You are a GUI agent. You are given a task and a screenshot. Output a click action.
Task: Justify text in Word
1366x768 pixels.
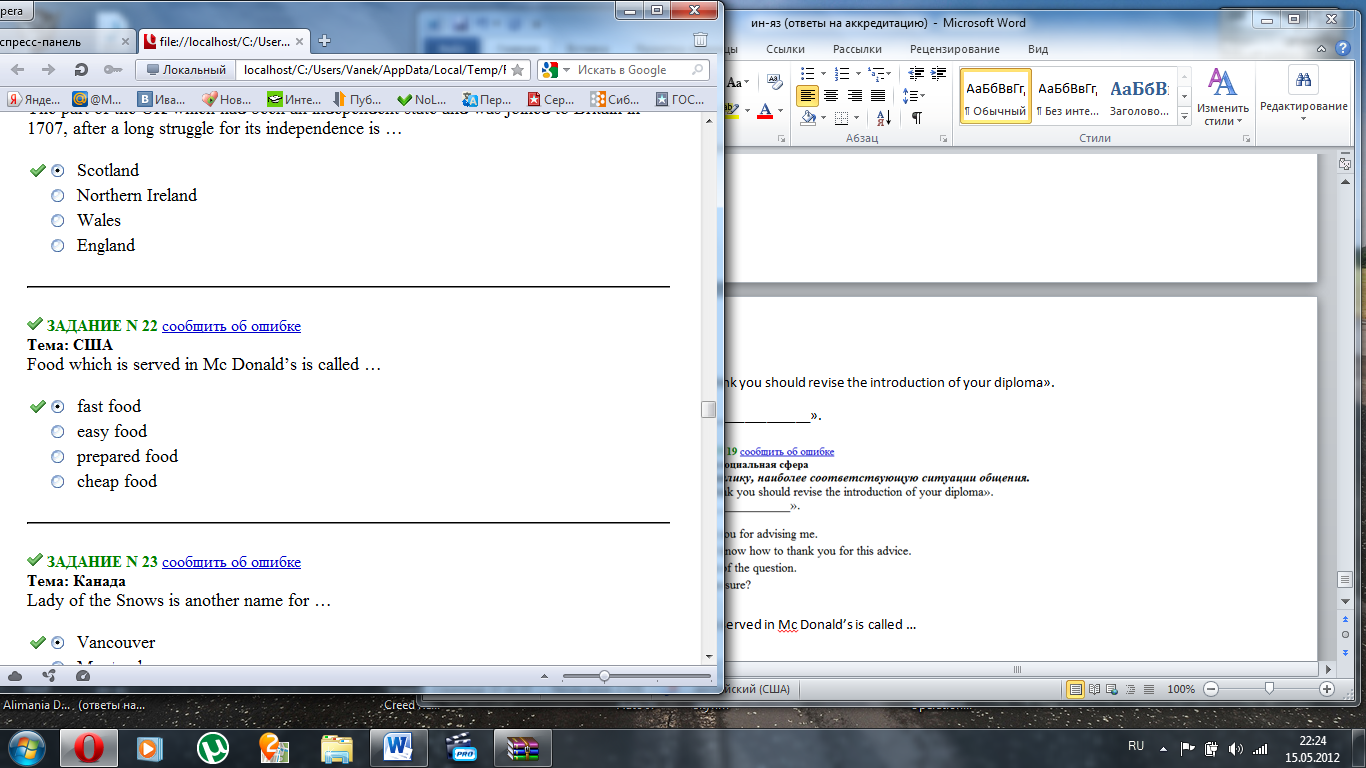pyautogui.click(x=877, y=95)
